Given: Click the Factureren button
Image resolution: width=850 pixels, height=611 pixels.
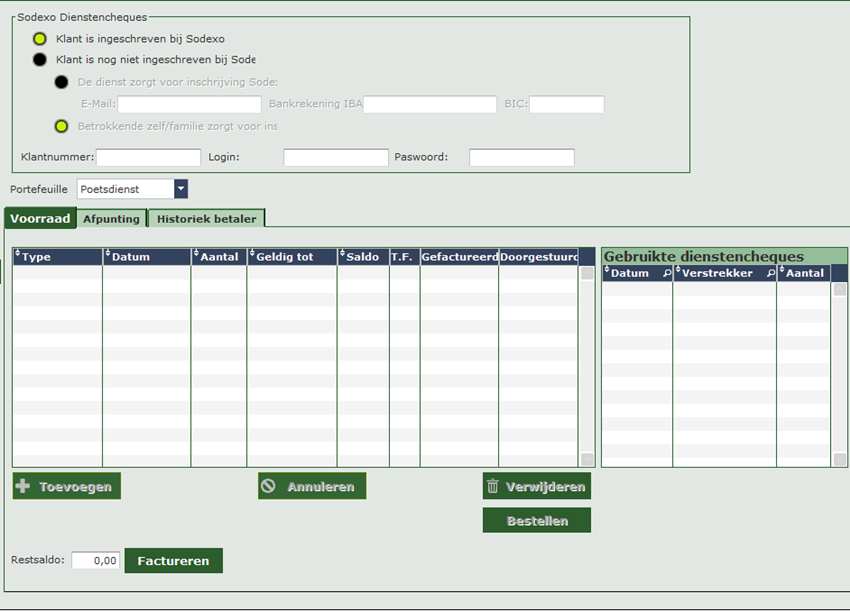Looking at the screenshot, I should pyautogui.click(x=173, y=561).
